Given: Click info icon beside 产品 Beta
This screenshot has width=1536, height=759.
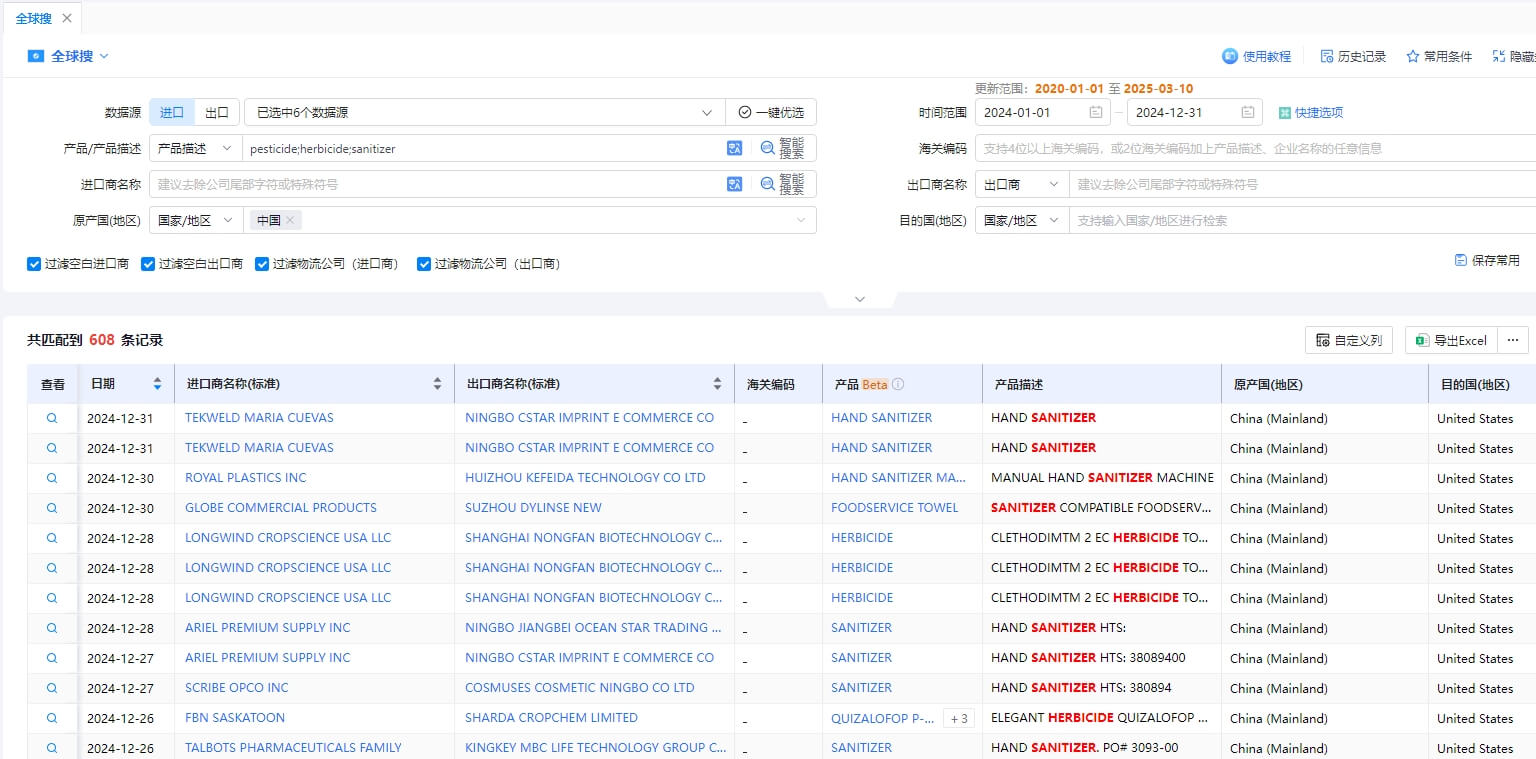Looking at the screenshot, I should (898, 384).
